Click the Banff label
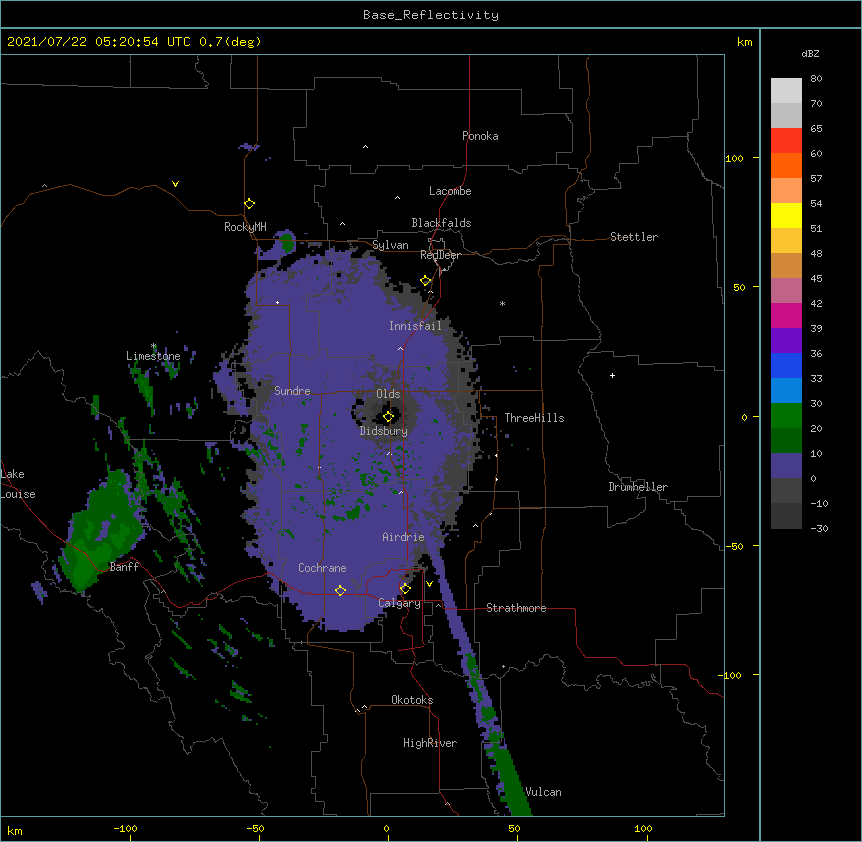862x842 pixels. [124, 567]
